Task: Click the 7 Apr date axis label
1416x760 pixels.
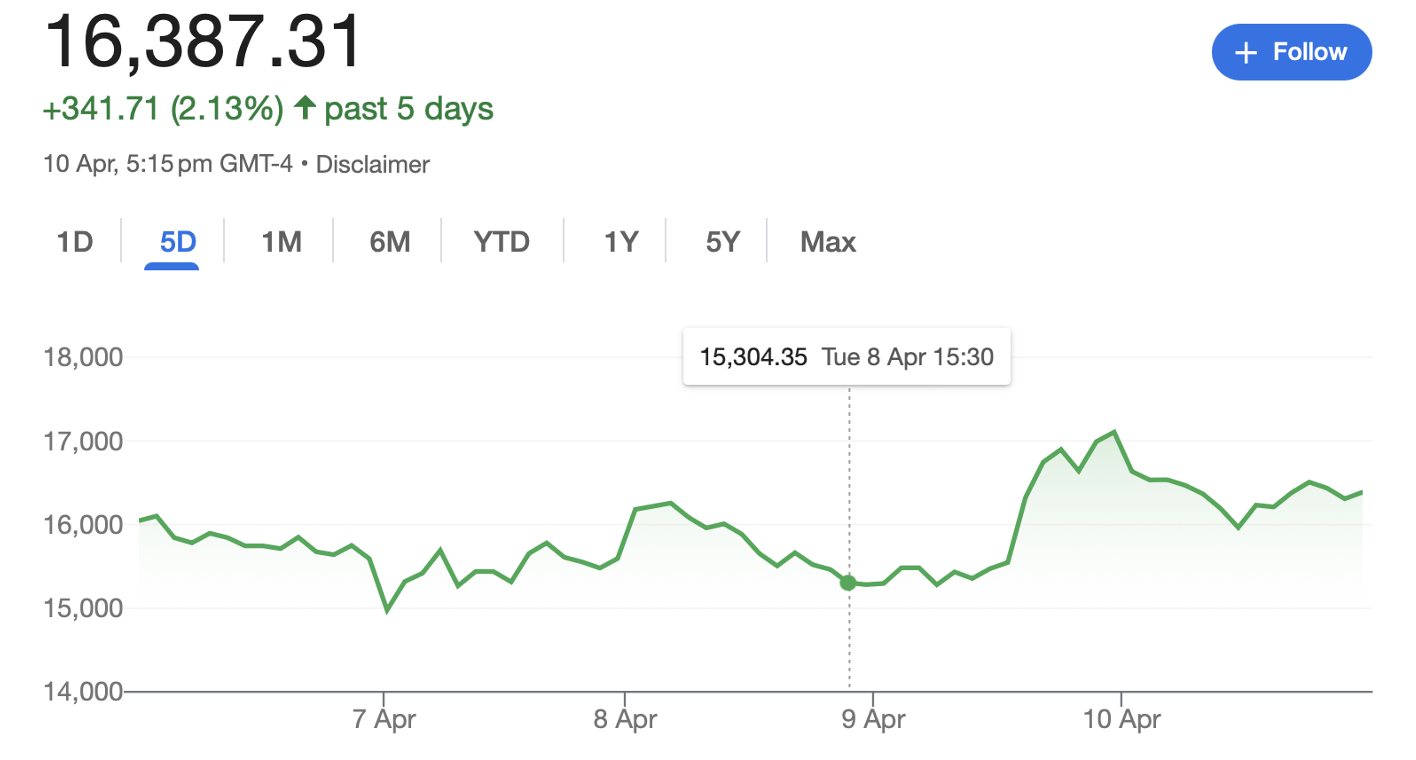Action: click(384, 720)
